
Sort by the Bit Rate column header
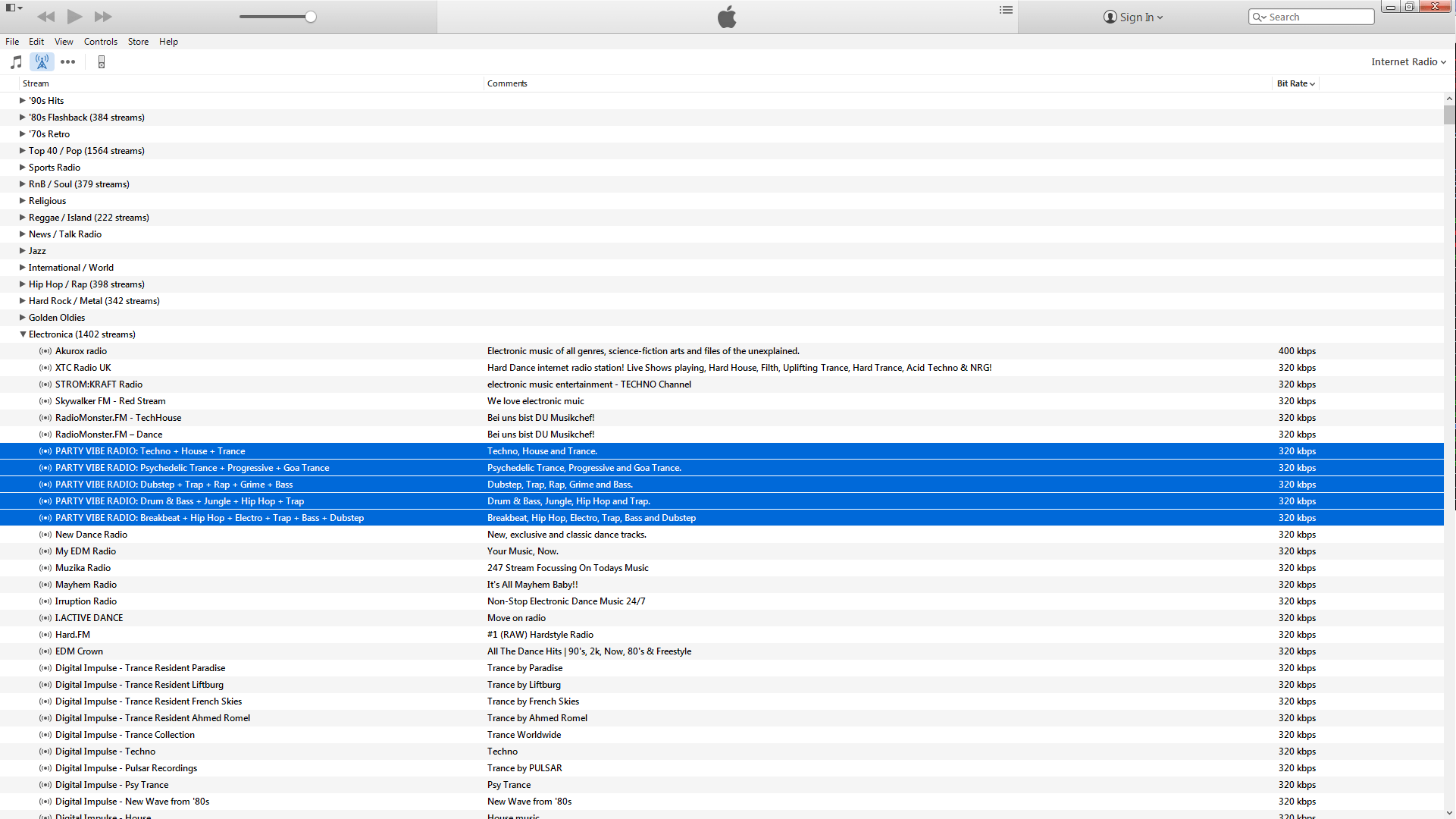point(1295,83)
